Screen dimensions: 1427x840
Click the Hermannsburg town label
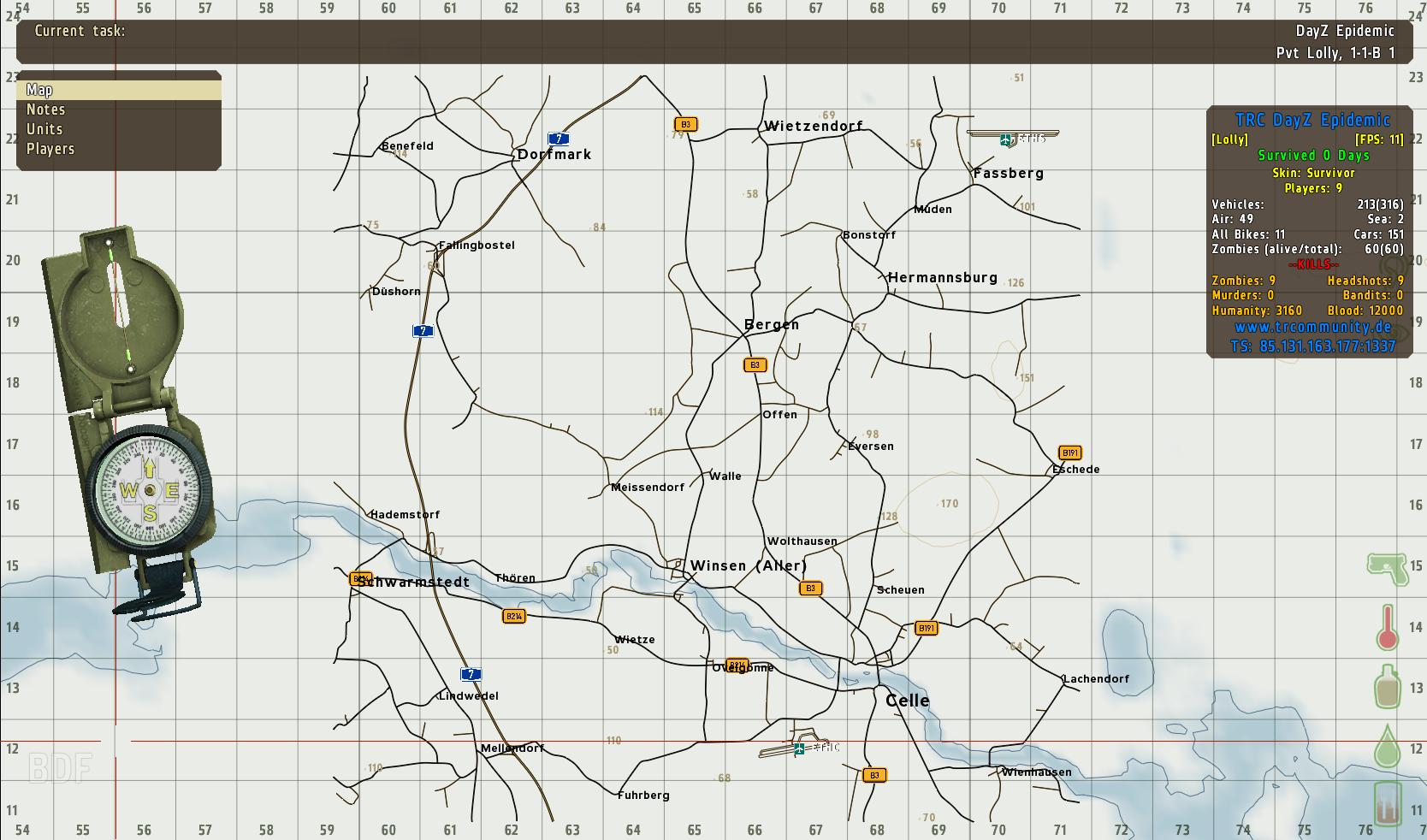pyautogui.click(x=943, y=278)
